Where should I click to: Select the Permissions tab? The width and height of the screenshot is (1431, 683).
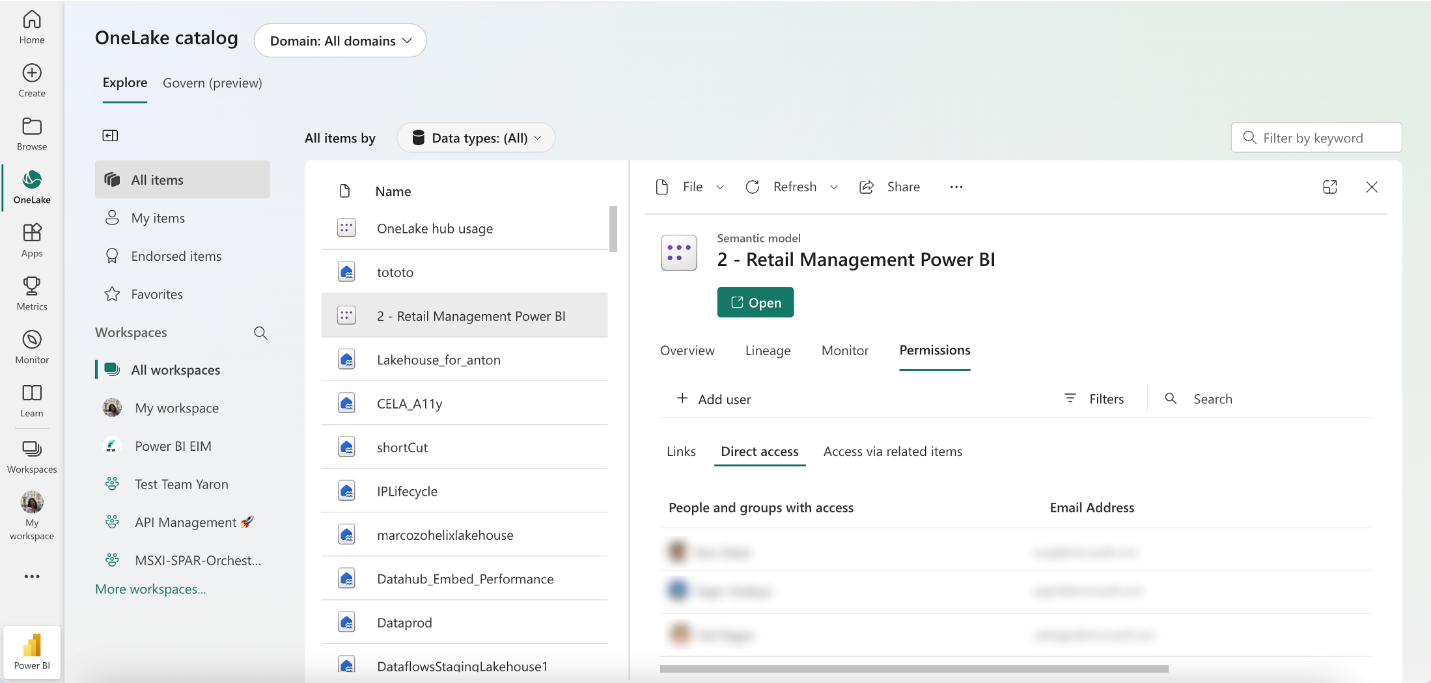[x=935, y=350]
